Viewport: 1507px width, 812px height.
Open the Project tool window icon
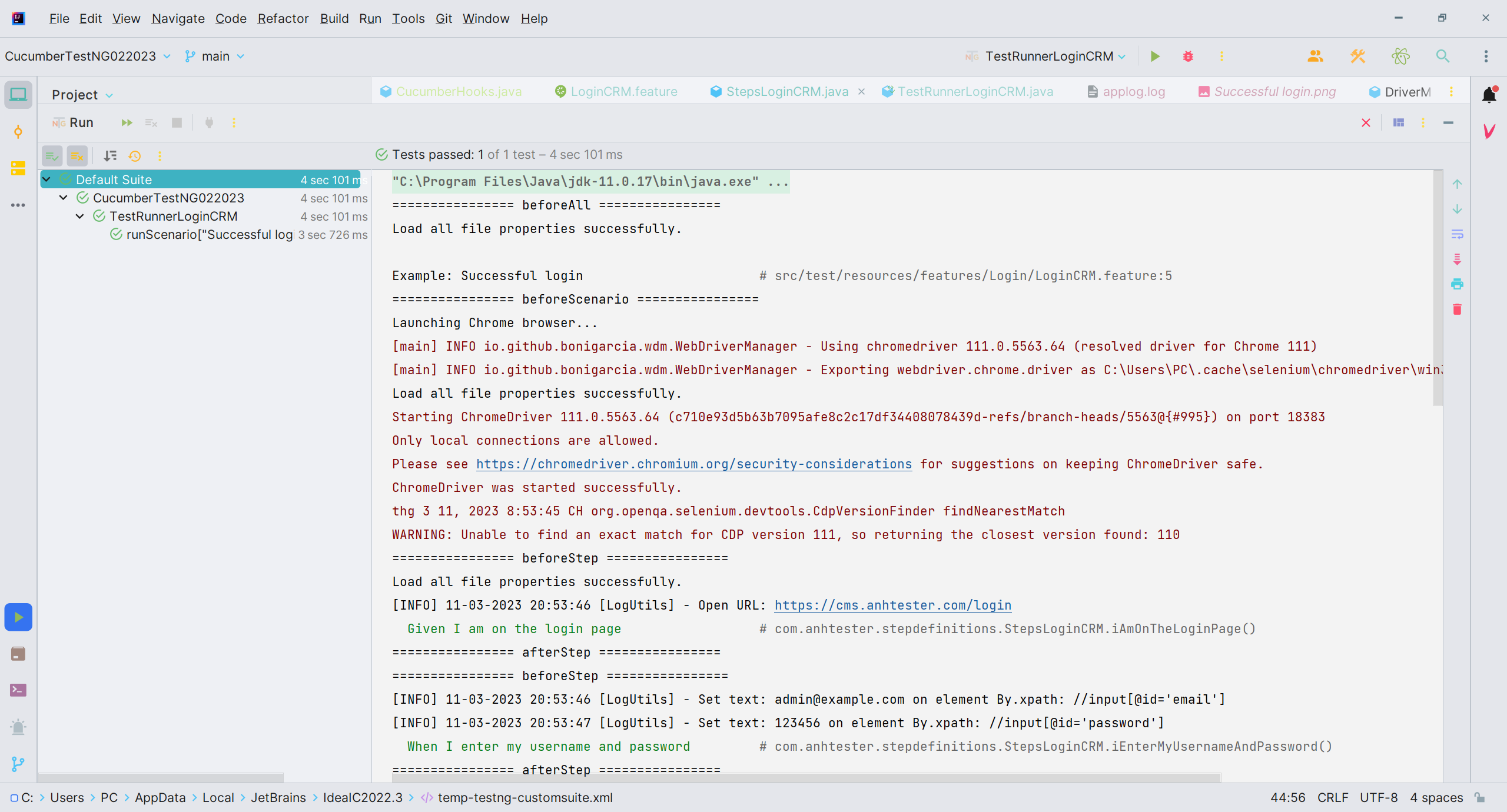point(18,95)
